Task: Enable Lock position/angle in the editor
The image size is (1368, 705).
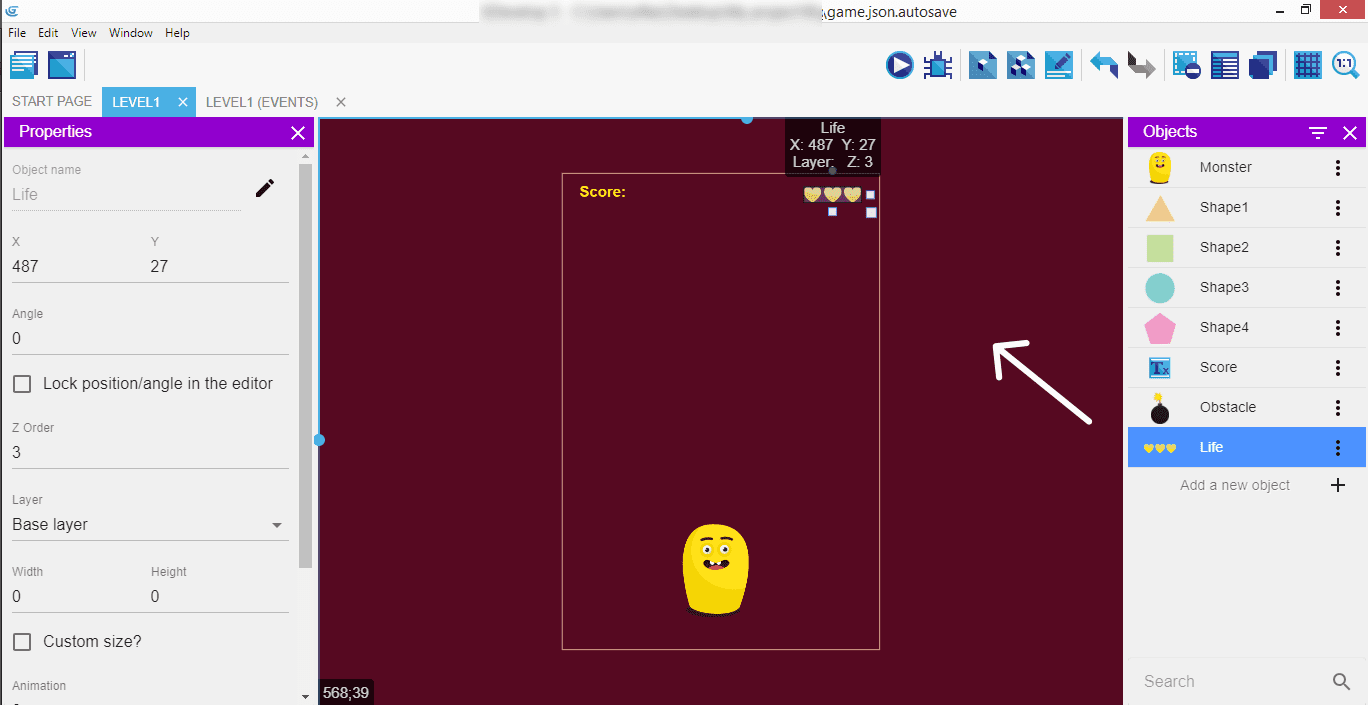Action: pyautogui.click(x=22, y=384)
